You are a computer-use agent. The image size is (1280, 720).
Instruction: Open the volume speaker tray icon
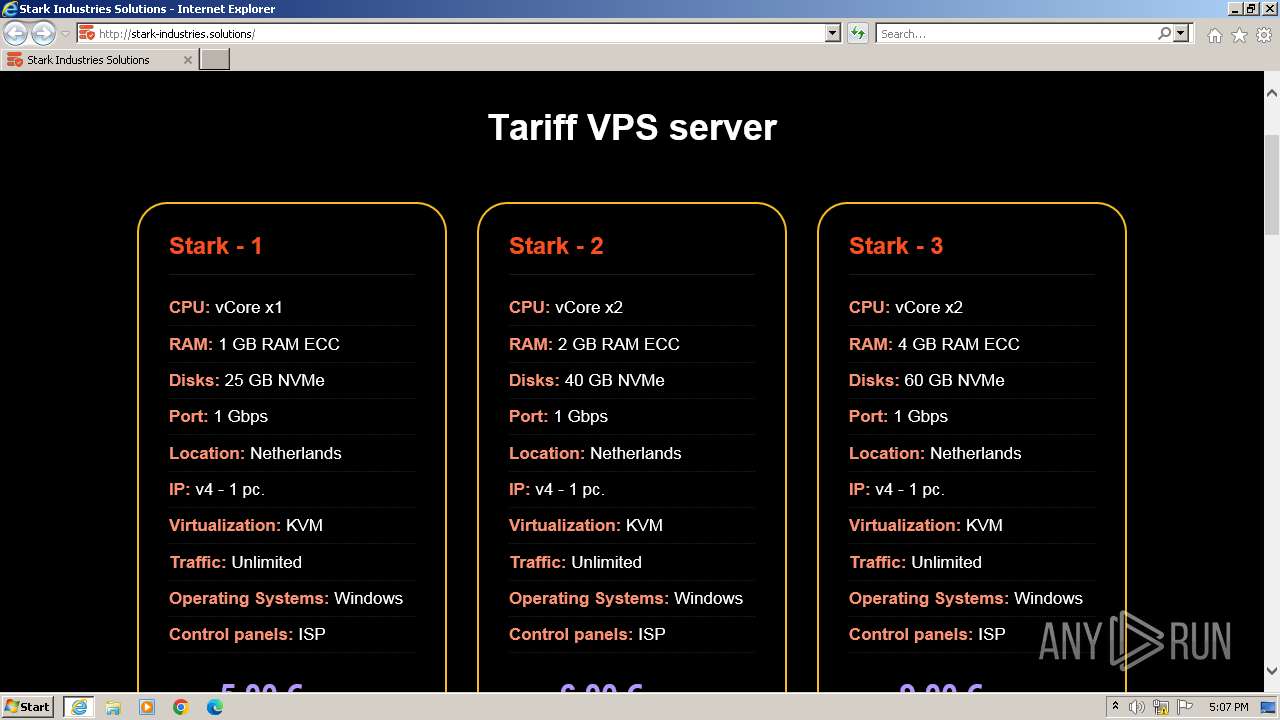pyautogui.click(x=1137, y=707)
